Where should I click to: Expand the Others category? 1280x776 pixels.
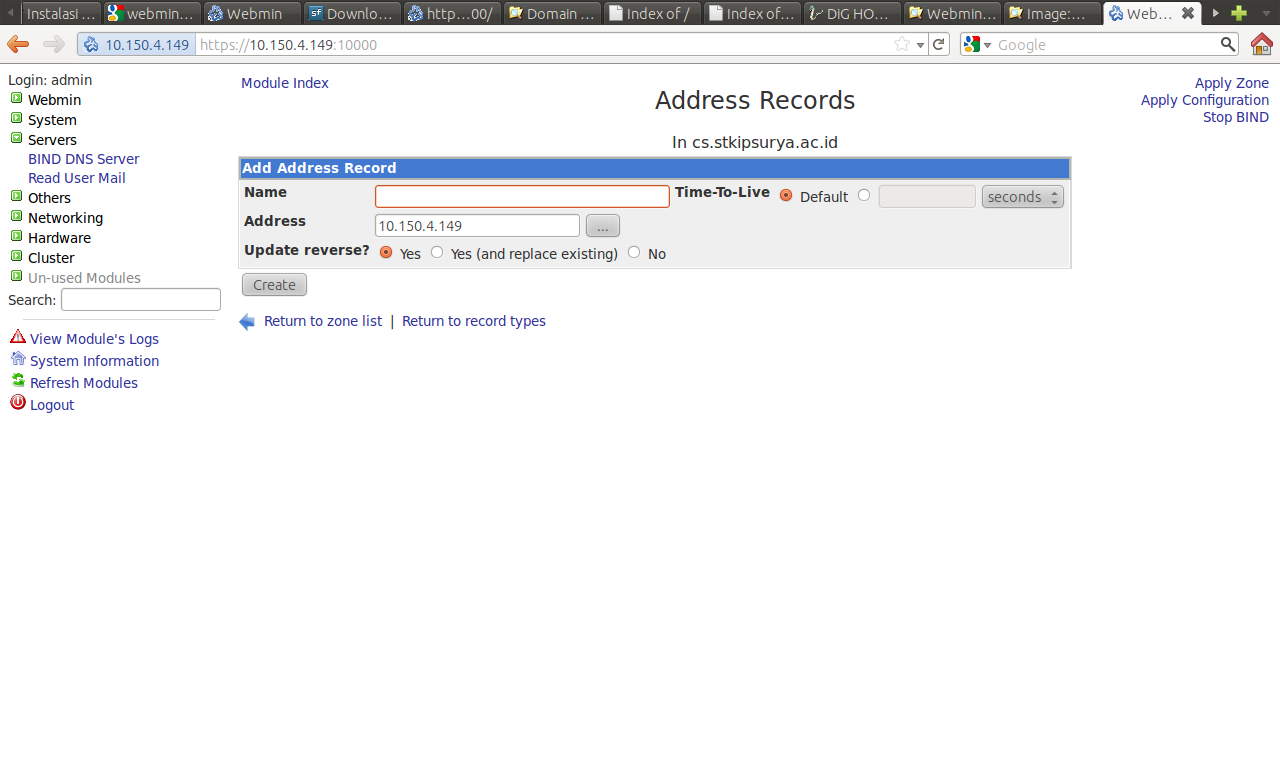(16, 196)
